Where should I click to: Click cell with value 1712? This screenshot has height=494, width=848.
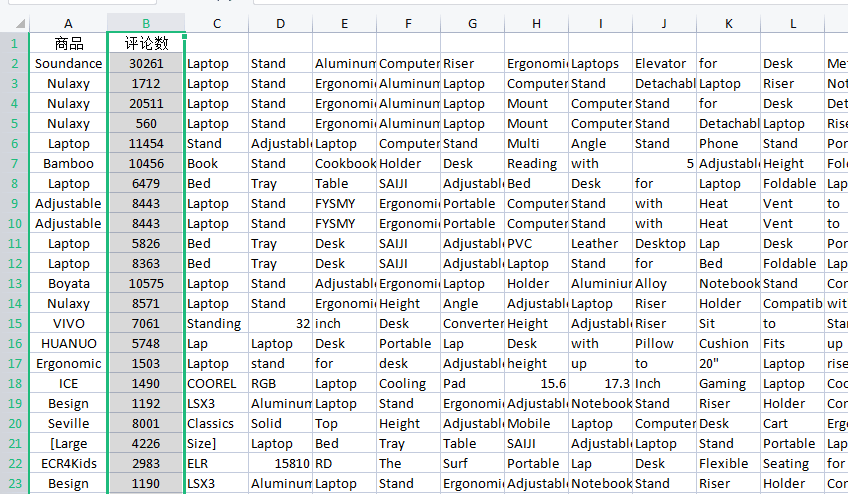pos(146,83)
